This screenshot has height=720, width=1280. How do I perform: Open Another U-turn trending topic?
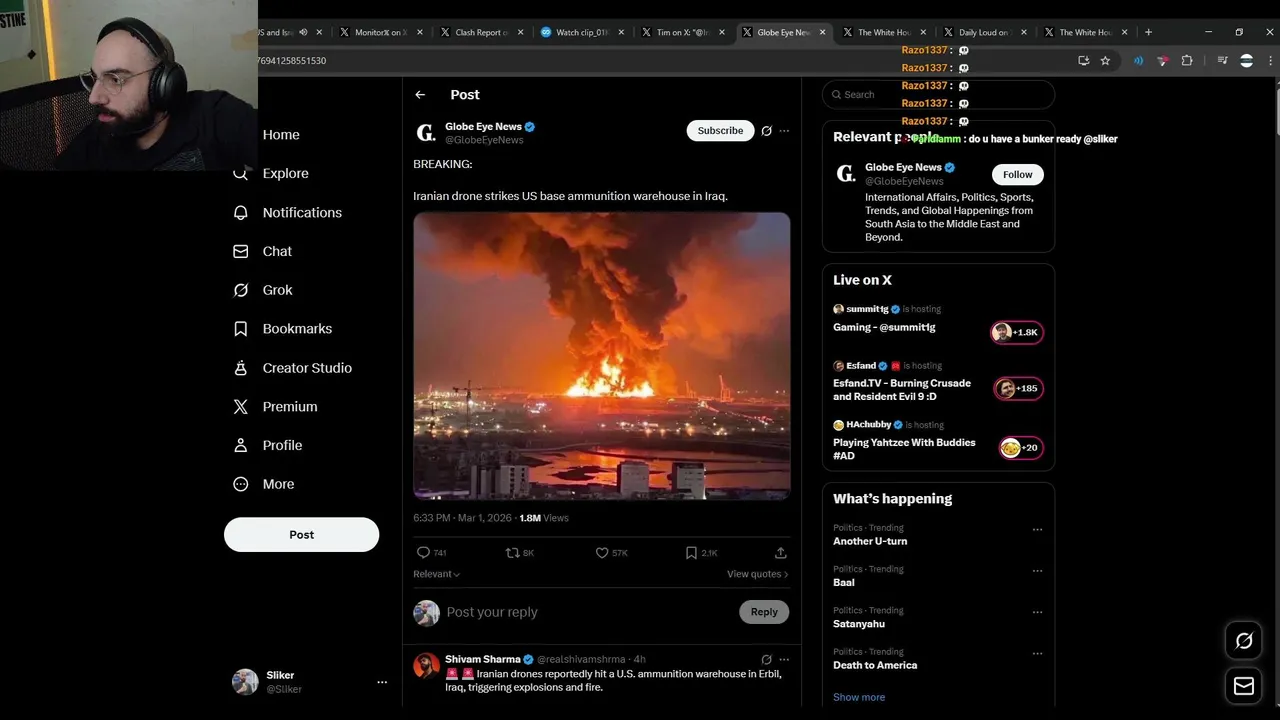(870, 541)
